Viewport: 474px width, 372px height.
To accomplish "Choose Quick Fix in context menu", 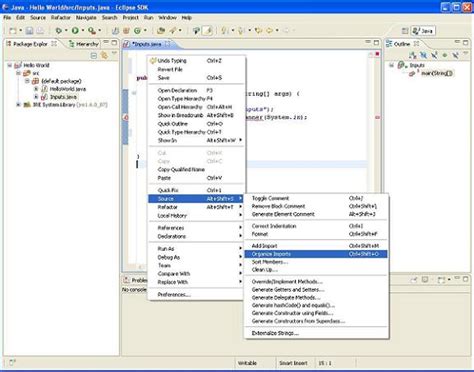I will click(197, 190).
